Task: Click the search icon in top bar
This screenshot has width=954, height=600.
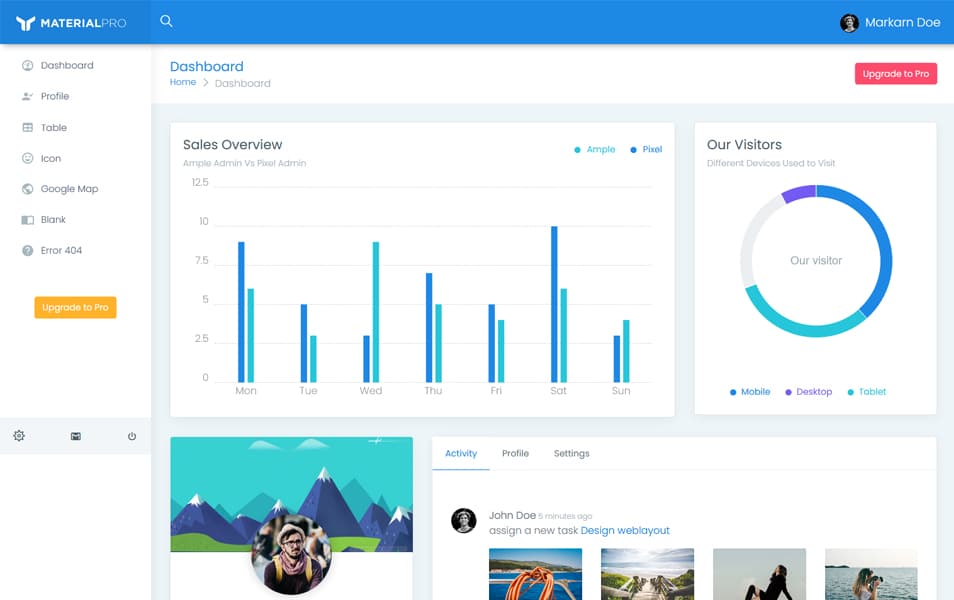Action: pos(166,20)
